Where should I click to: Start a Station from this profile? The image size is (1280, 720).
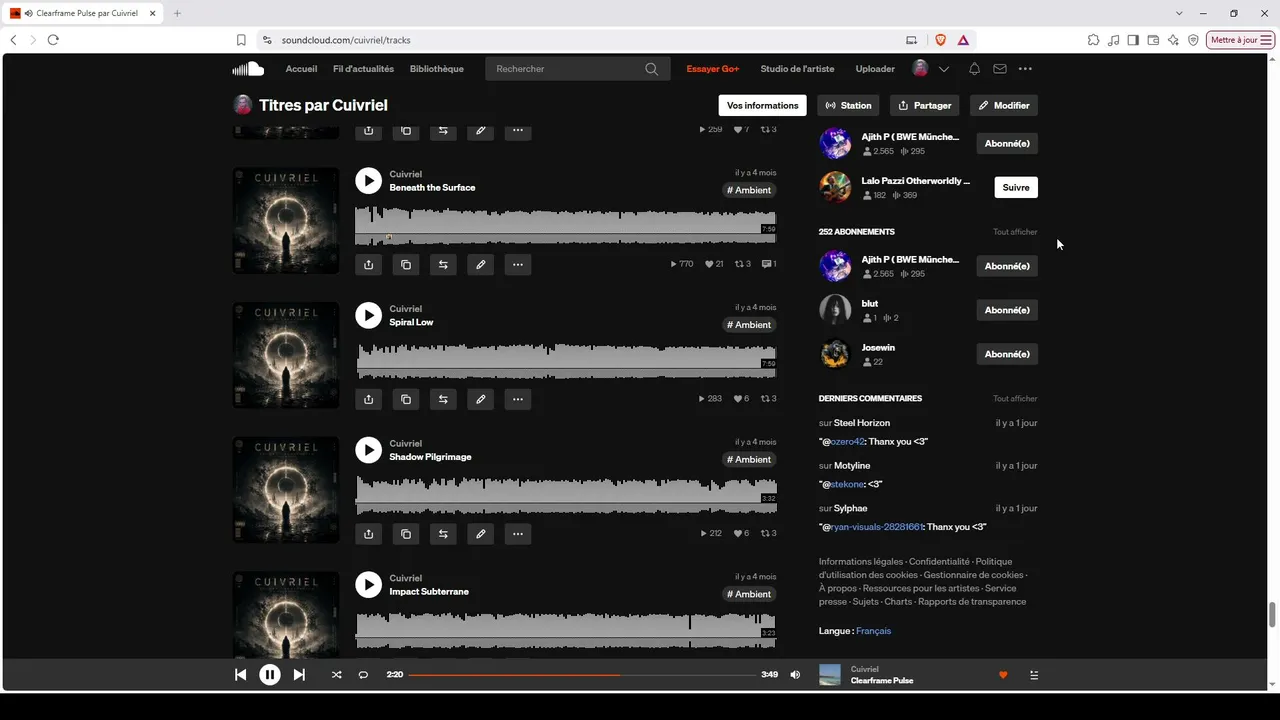tap(848, 105)
